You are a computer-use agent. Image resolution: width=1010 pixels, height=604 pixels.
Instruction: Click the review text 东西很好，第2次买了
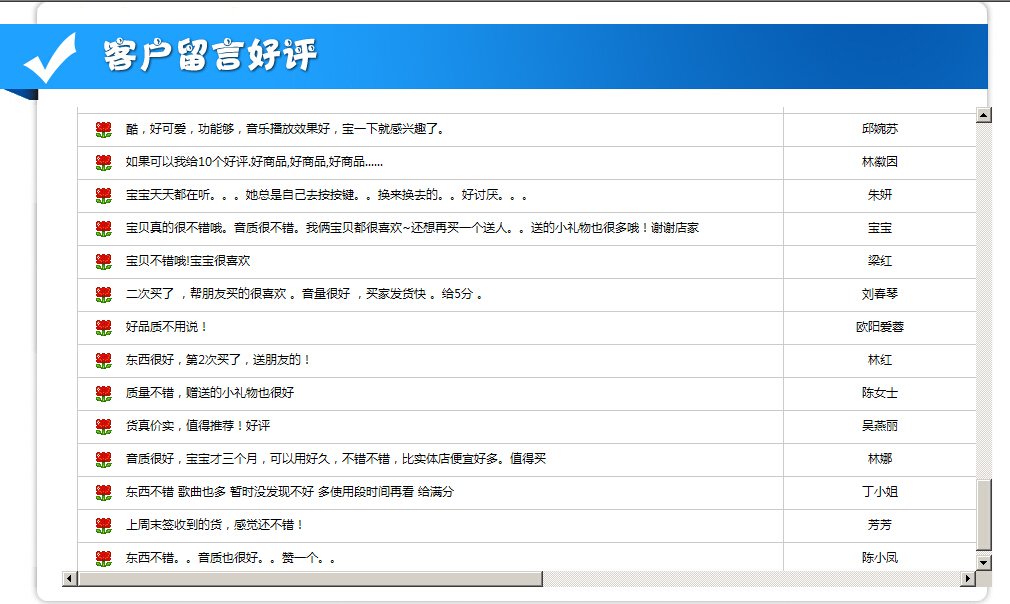click(x=218, y=360)
